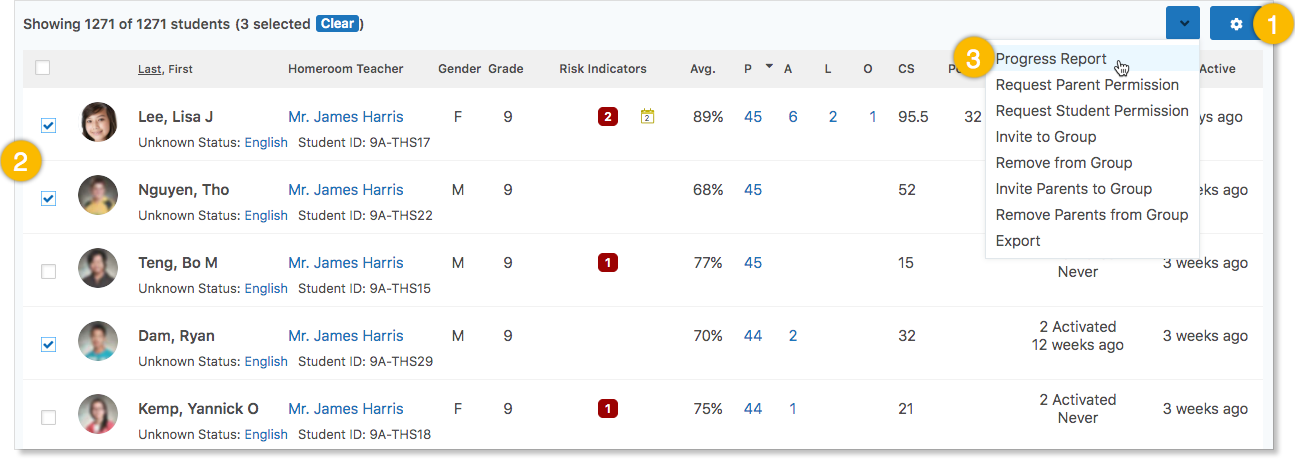The height and width of the screenshot is (460, 1295).
Task: Click Lisa Lee's red risk indicator badge
Action: point(607,117)
